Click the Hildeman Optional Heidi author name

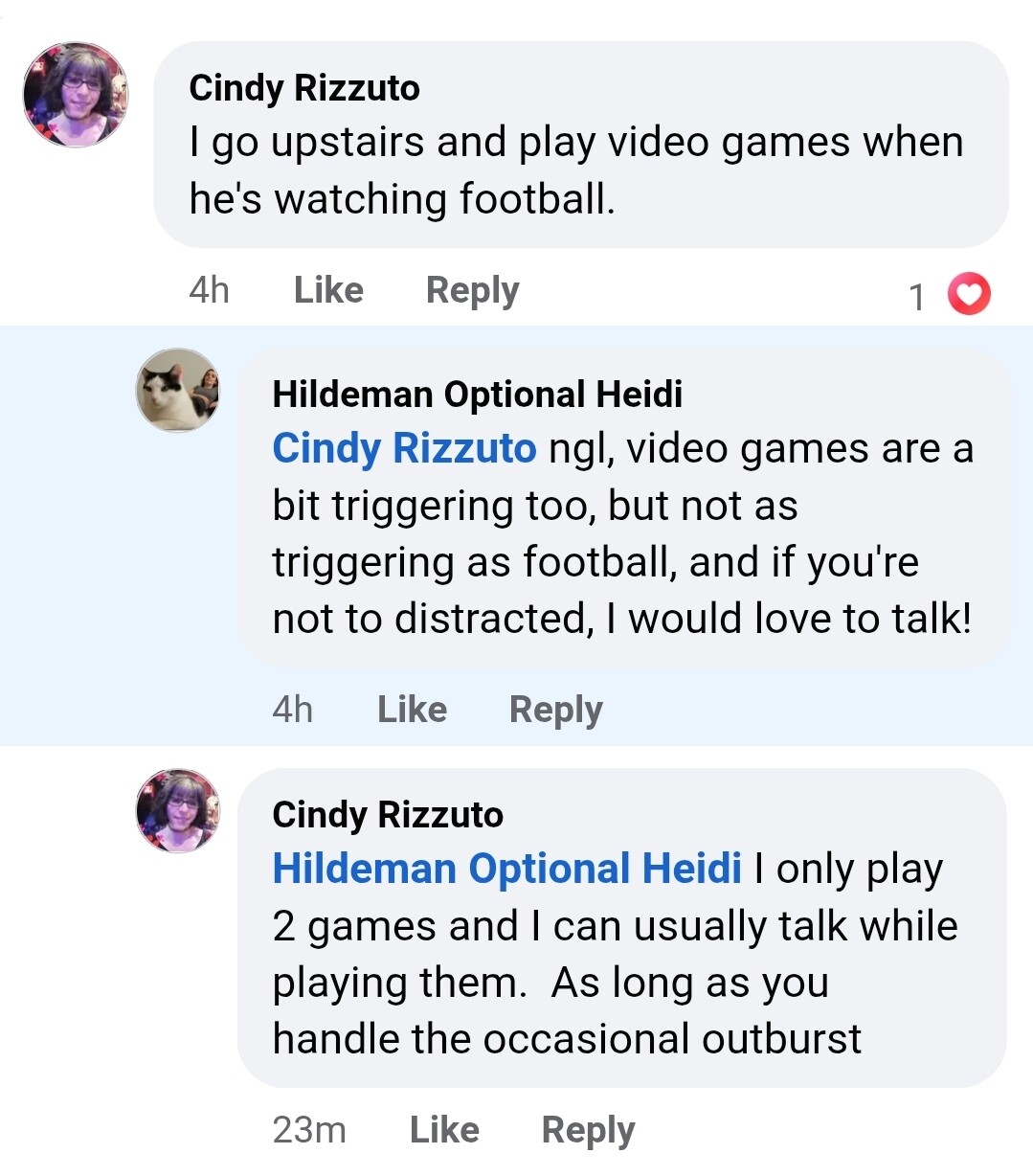pyautogui.click(x=477, y=394)
